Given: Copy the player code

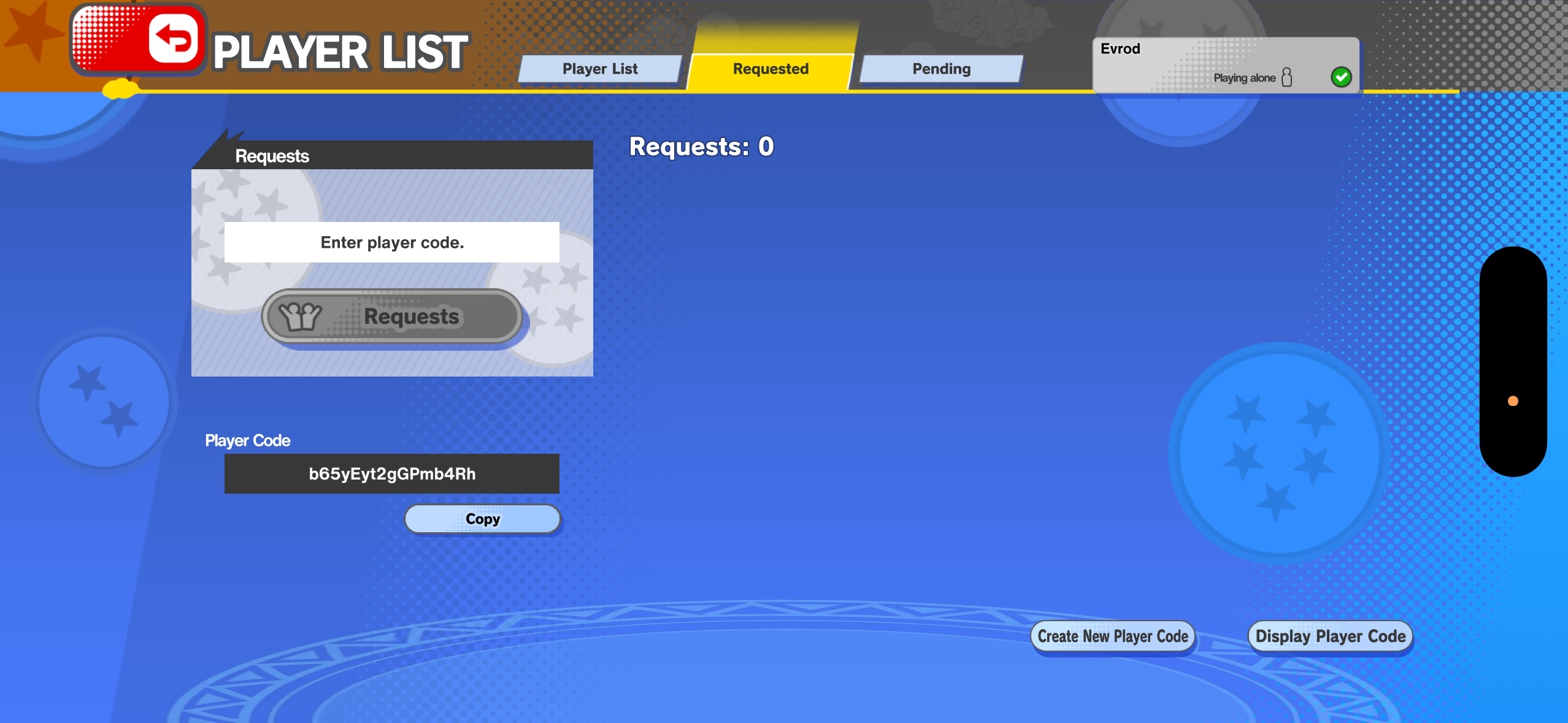Looking at the screenshot, I should pos(482,519).
